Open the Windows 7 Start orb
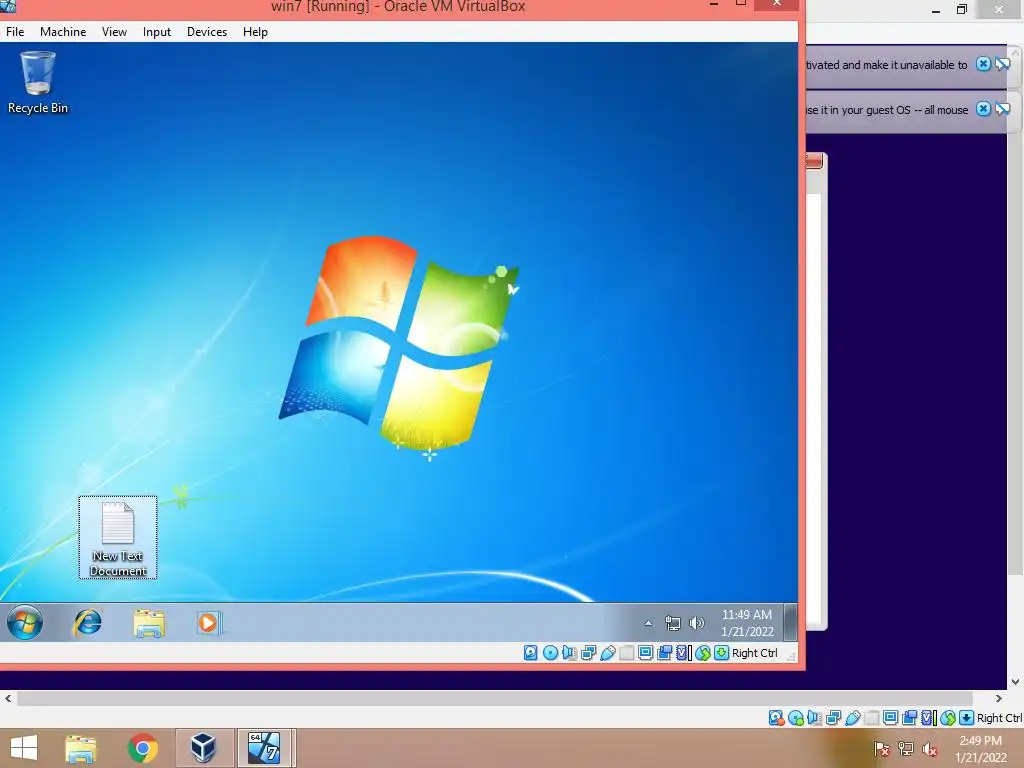Screen dimensions: 1024x768 click(x=25, y=622)
